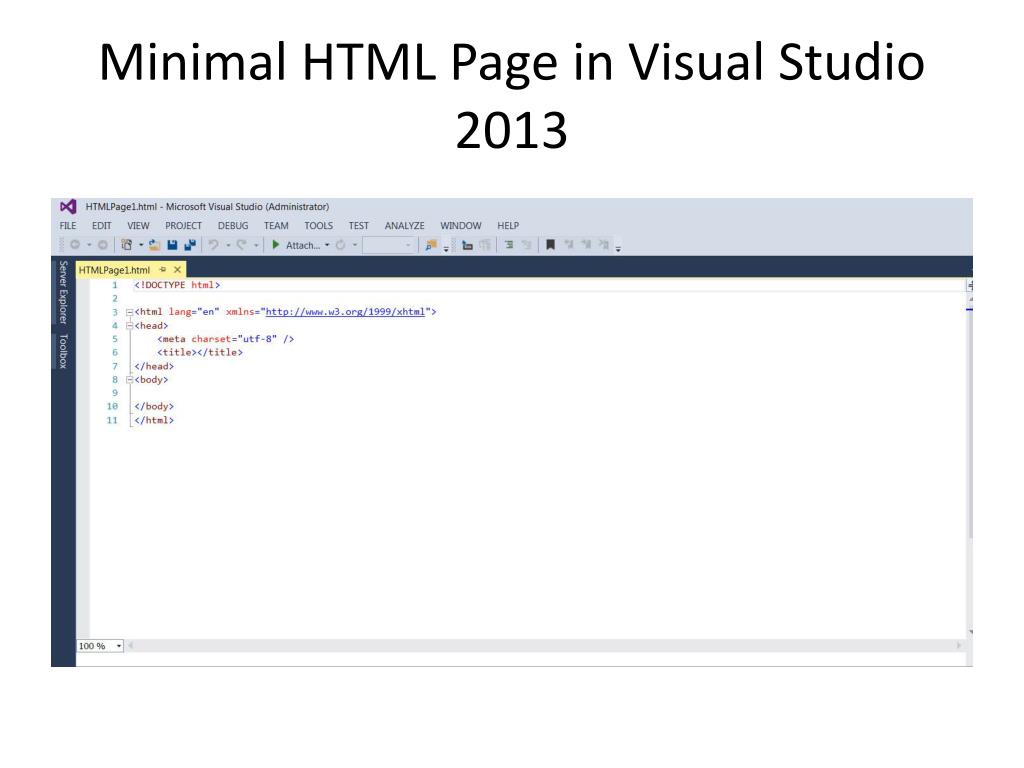Open the HELP menu

(508, 225)
